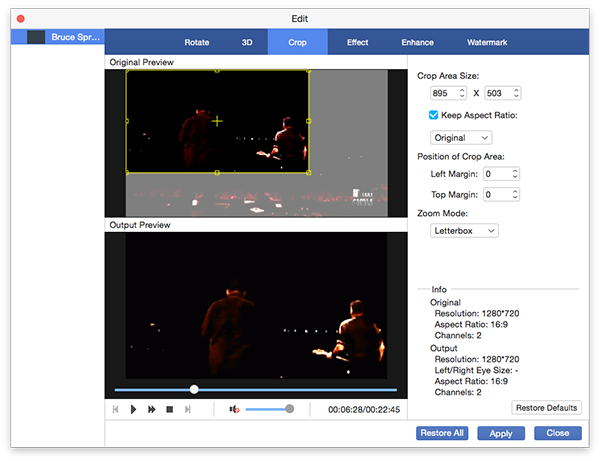Select the bottom-middle crop handle
This screenshot has height=461, width=600.
coord(217,173)
